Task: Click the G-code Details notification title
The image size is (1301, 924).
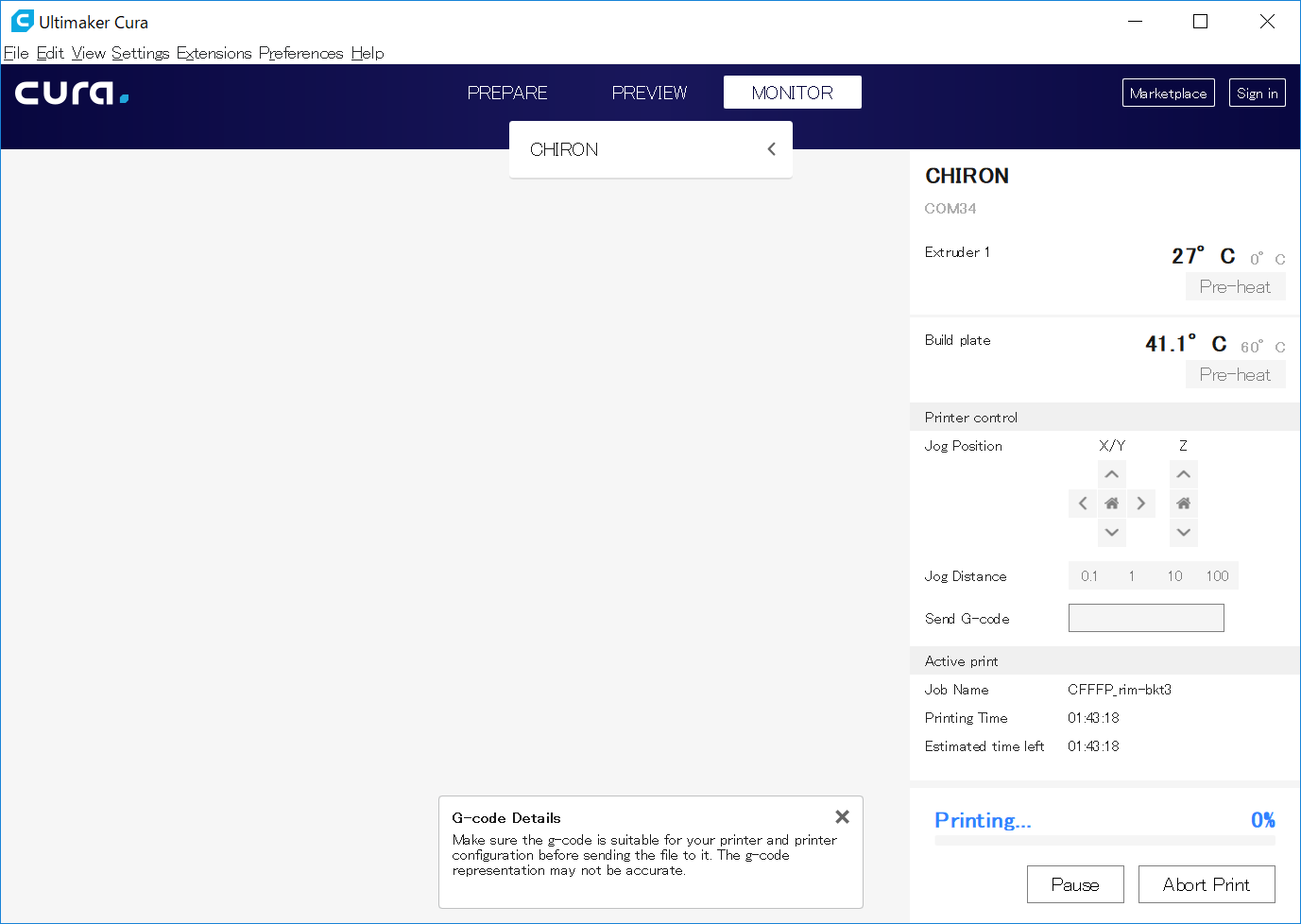Action: tap(506, 818)
